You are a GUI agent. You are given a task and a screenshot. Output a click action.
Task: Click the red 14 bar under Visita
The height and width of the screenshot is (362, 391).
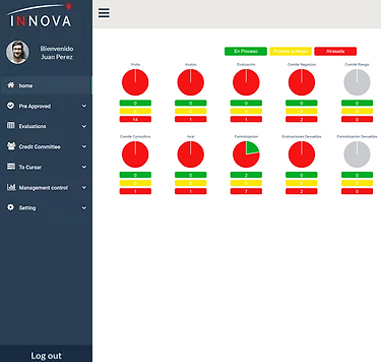[135, 119]
